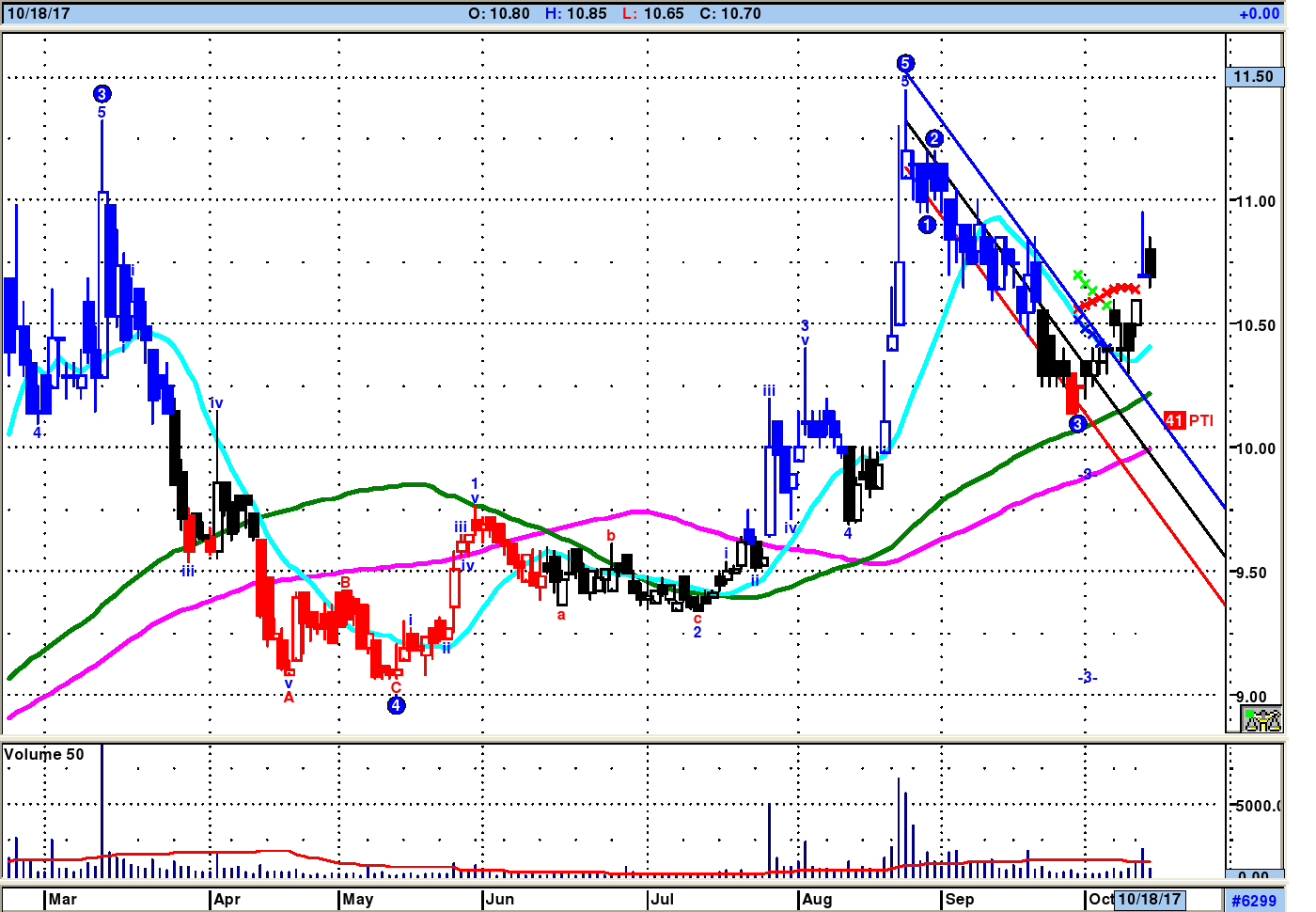Click the 10/18/17 date in header bar
The width and height of the screenshot is (1316, 912).
coord(39,13)
